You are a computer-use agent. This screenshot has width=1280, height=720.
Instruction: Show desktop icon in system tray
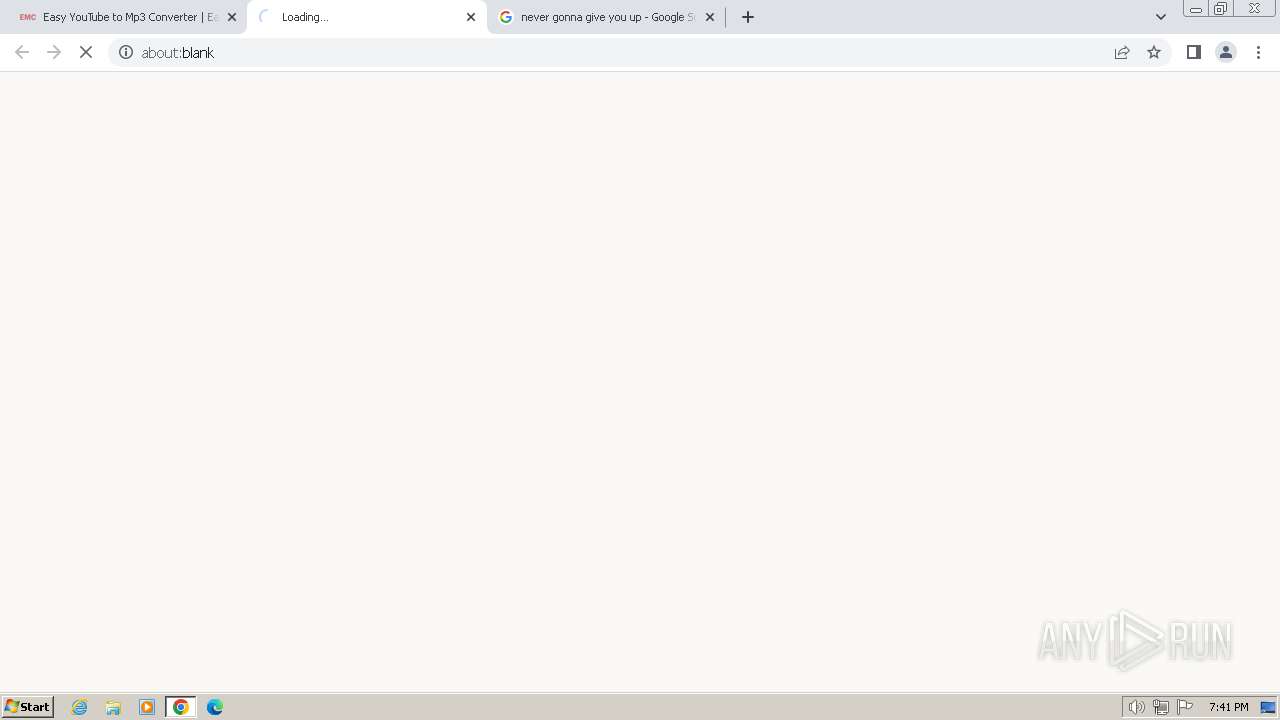[1268, 707]
